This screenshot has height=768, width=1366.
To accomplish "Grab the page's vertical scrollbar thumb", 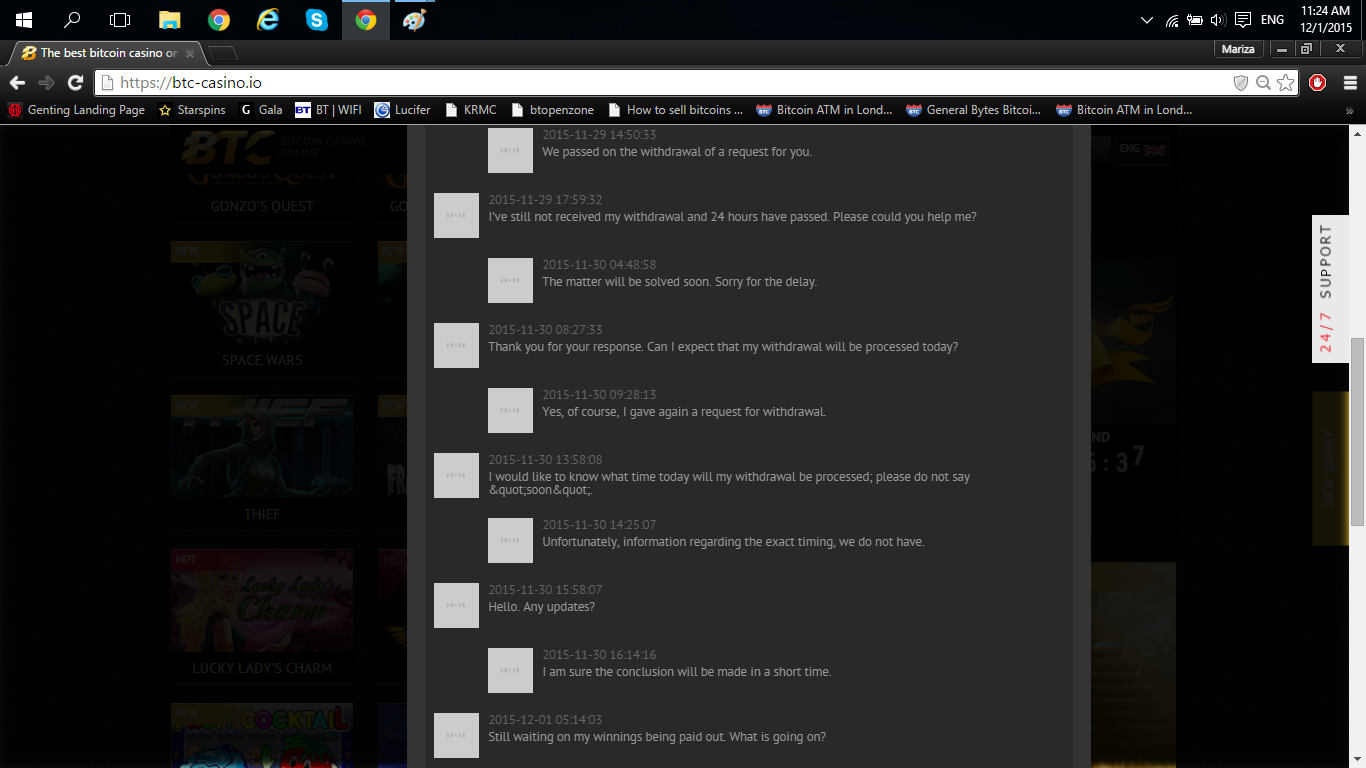I will pyautogui.click(x=1357, y=432).
